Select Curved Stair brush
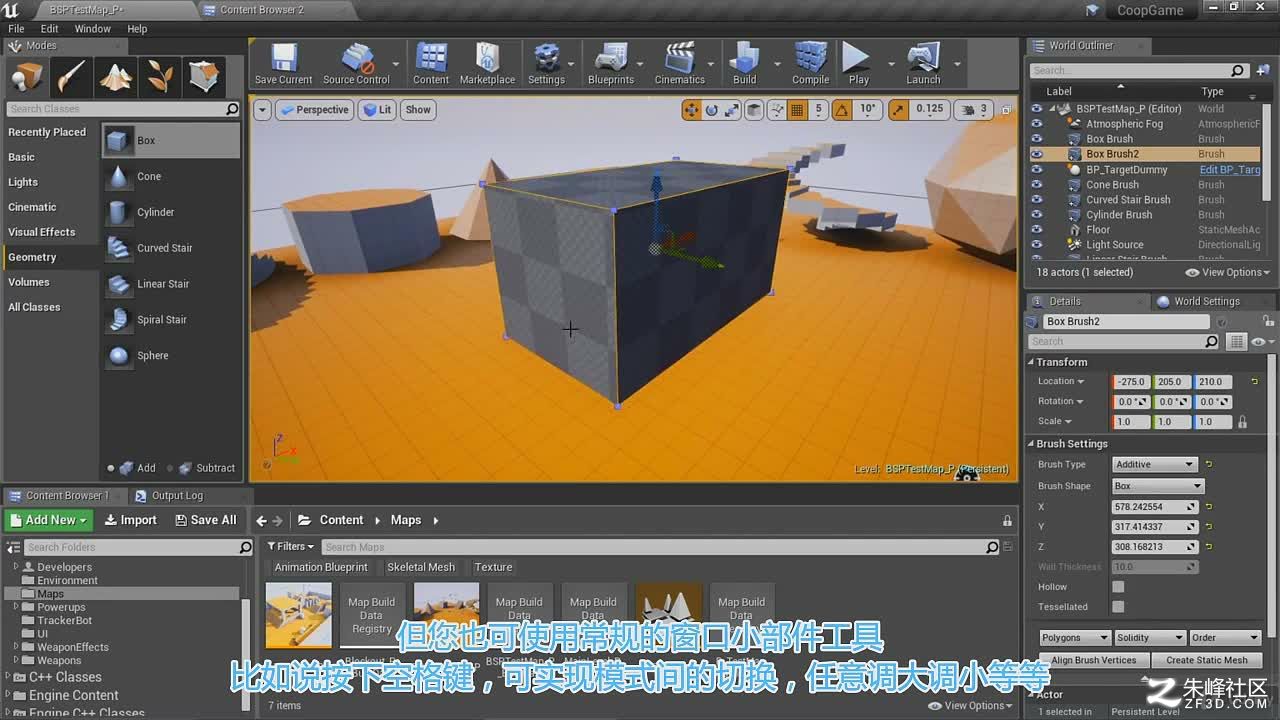Screen dimensions: 1280x720 click(x=171, y=249)
